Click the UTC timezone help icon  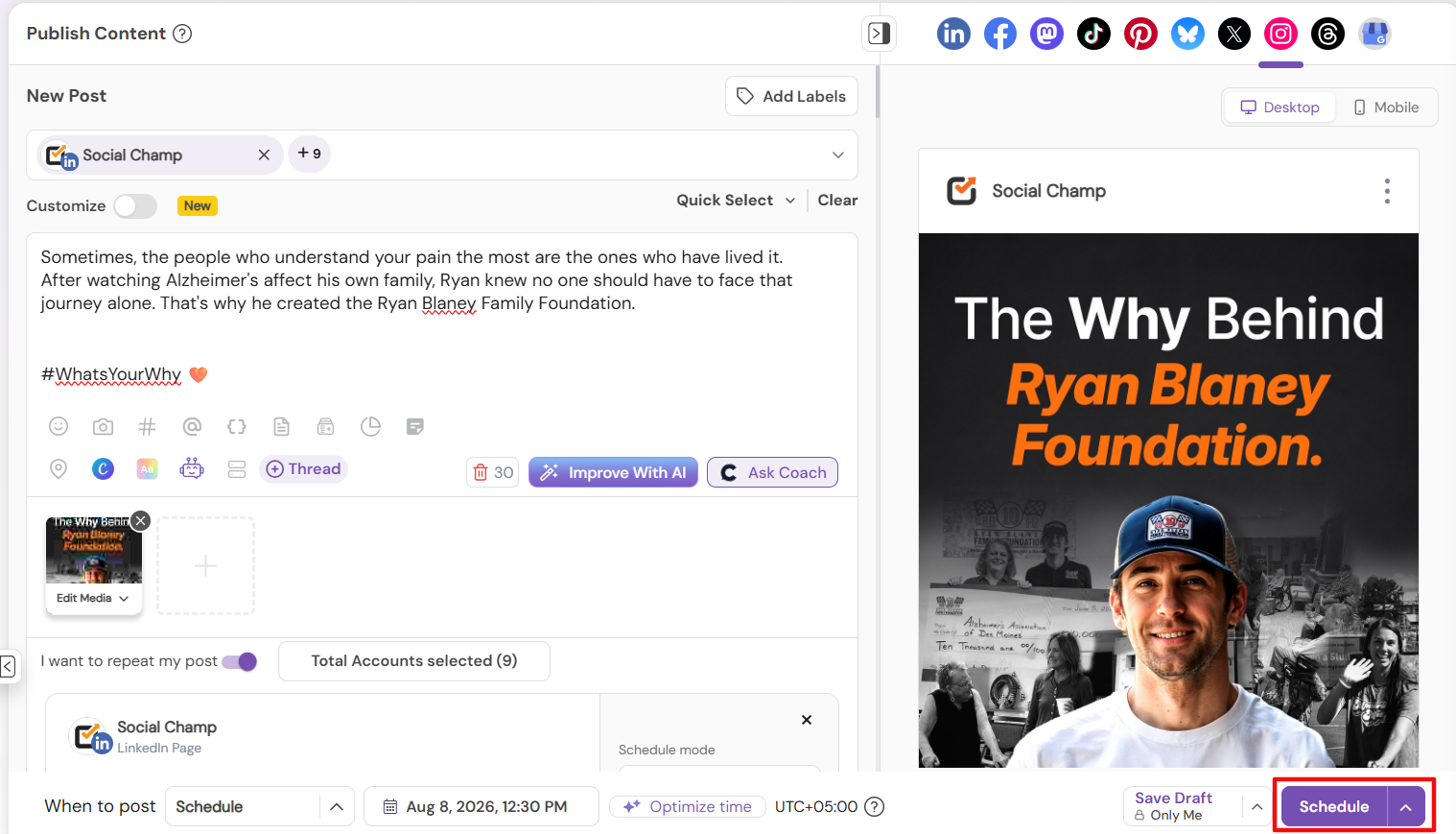(x=875, y=806)
